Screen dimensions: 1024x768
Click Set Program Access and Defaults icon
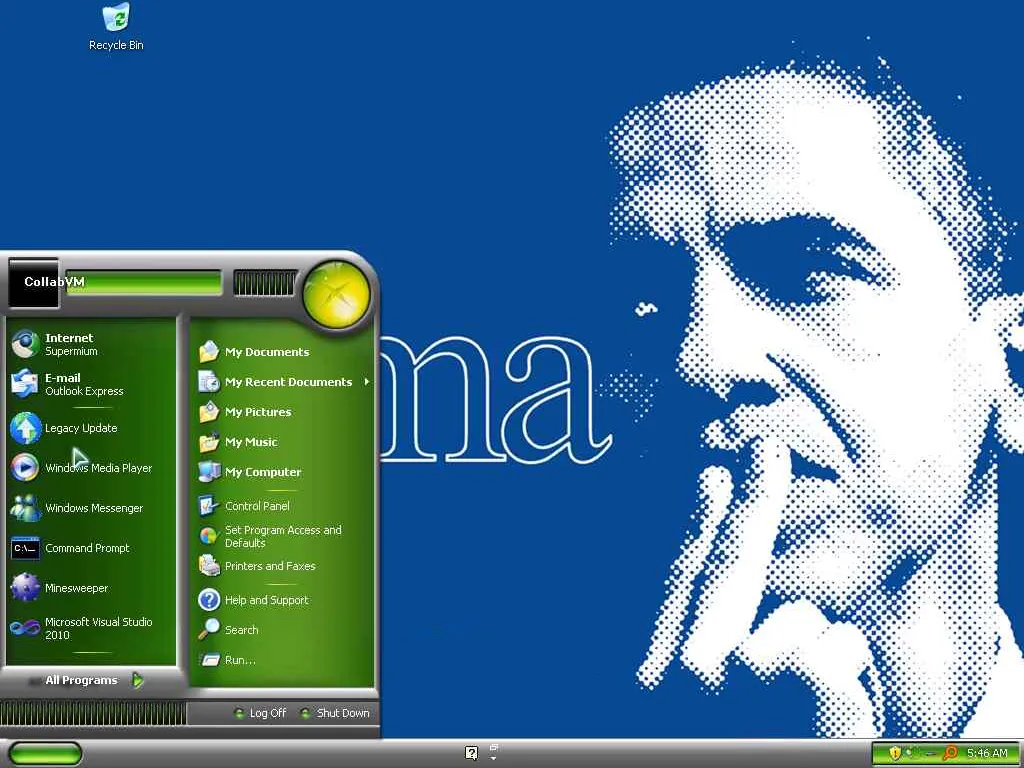[209, 536]
